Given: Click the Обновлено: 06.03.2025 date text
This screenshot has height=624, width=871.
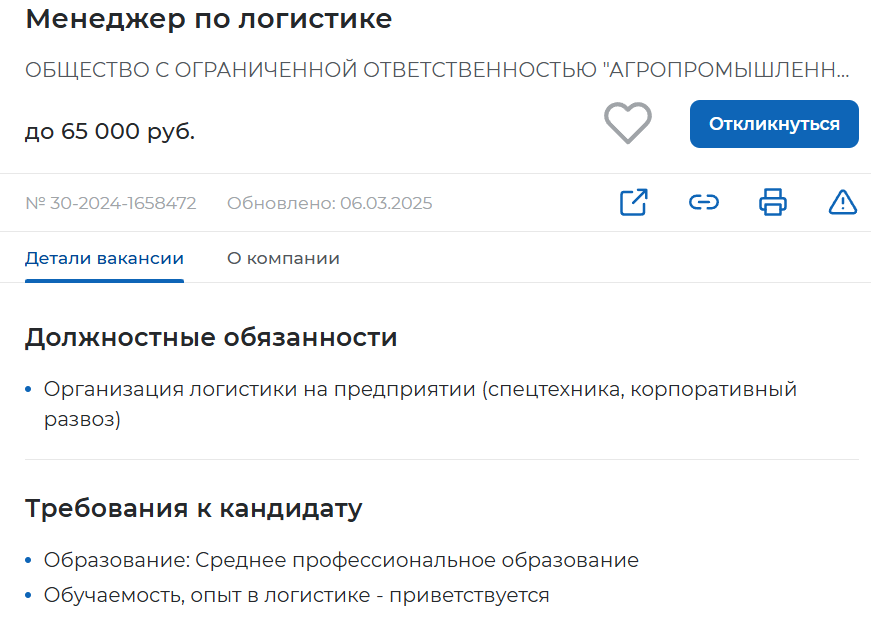Looking at the screenshot, I should 329,203.
